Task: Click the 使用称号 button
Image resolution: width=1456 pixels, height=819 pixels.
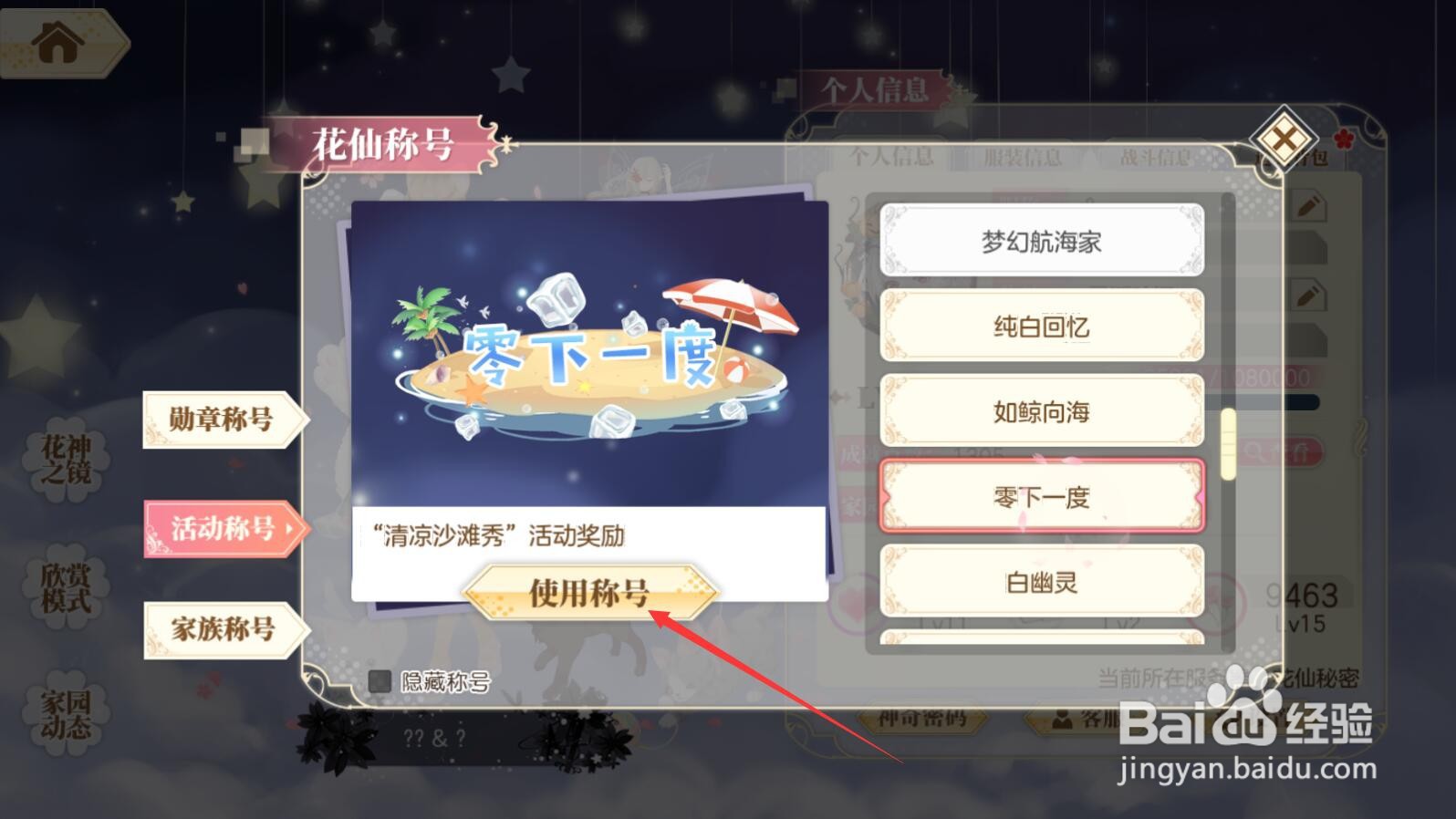Action: (x=590, y=593)
